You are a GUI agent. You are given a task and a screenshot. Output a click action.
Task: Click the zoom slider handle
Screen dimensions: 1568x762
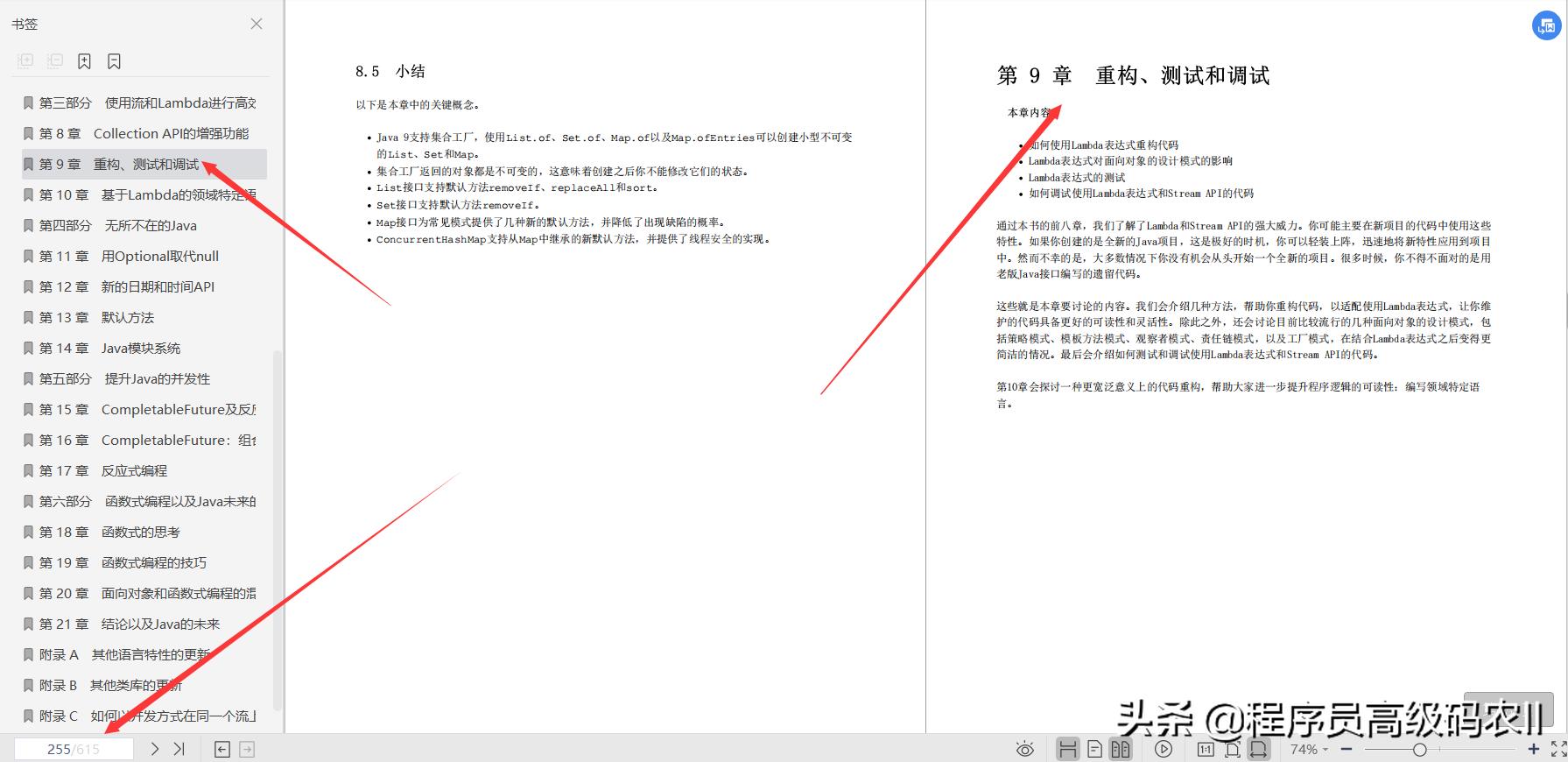coord(1419,749)
